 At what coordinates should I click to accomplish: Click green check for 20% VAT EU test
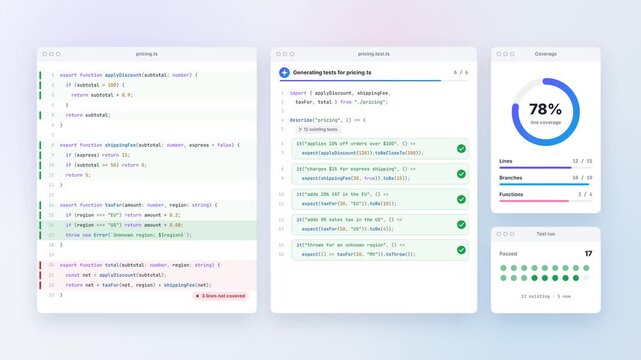[x=461, y=199]
